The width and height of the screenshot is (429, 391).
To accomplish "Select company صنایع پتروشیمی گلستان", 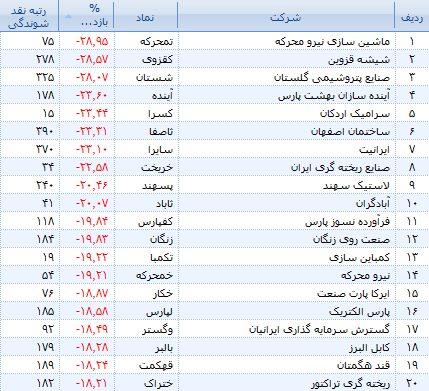I will tap(332, 77).
